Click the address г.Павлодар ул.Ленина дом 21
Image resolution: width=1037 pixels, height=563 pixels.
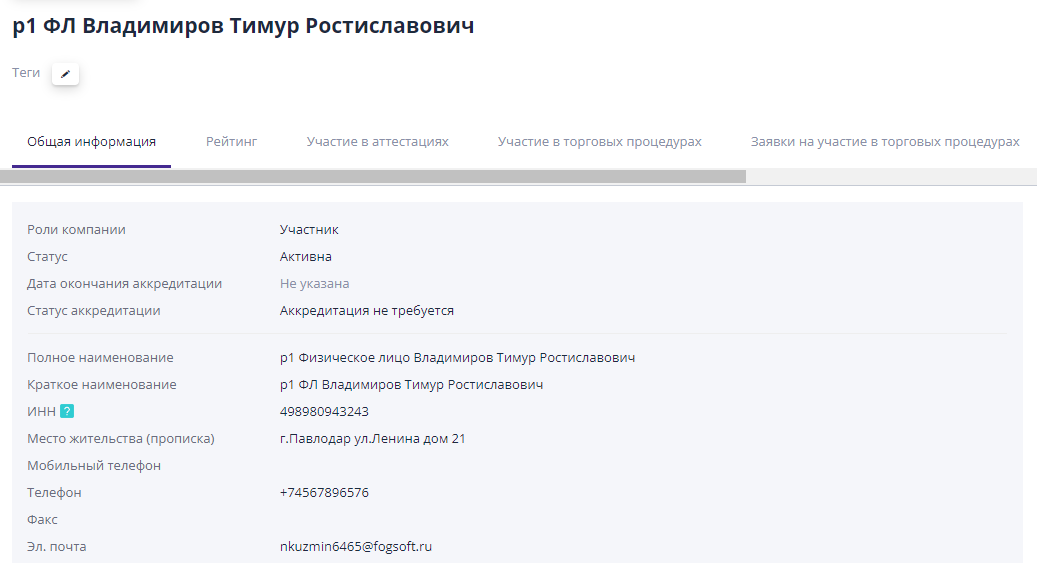point(372,438)
